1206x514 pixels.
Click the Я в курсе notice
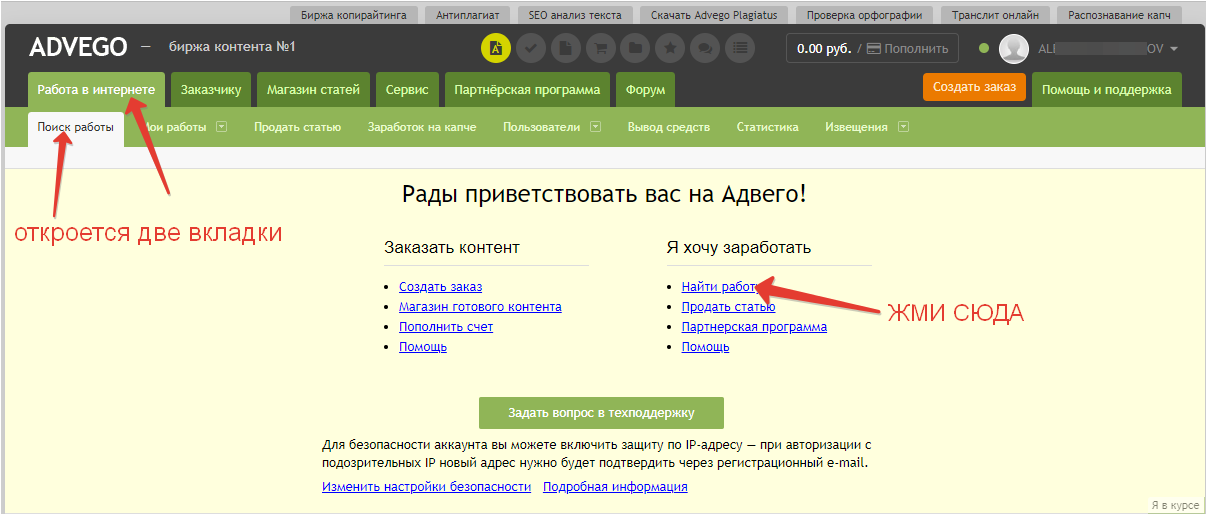tap(1174, 506)
